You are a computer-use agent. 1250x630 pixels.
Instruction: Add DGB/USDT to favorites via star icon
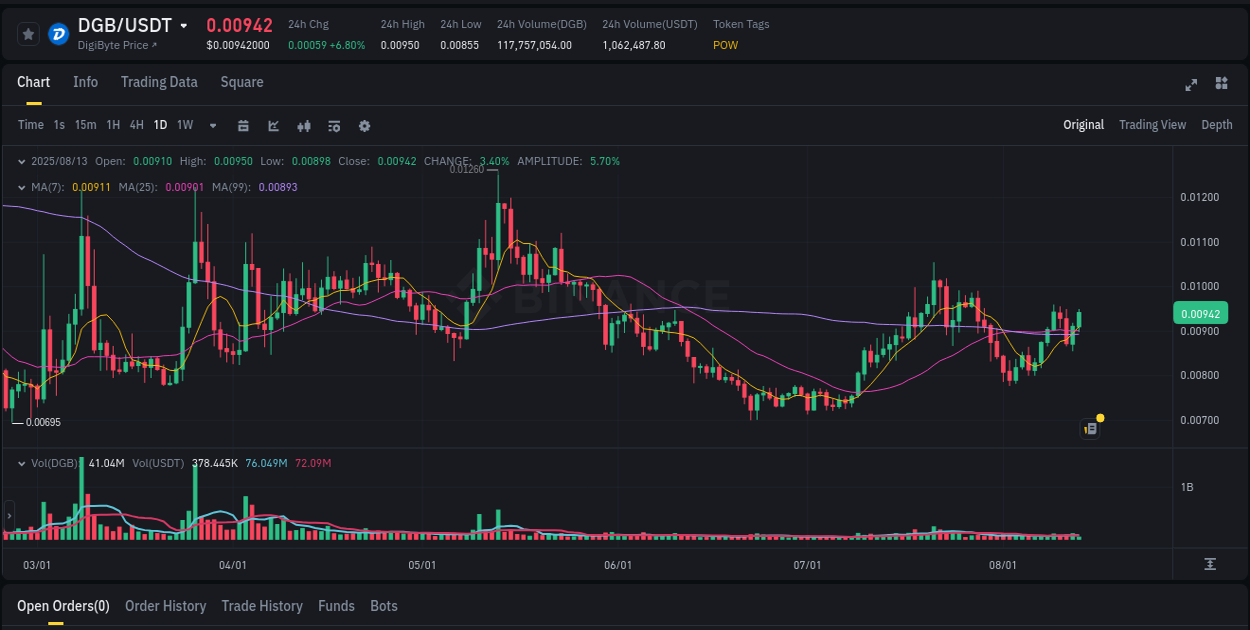pyautogui.click(x=28, y=33)
